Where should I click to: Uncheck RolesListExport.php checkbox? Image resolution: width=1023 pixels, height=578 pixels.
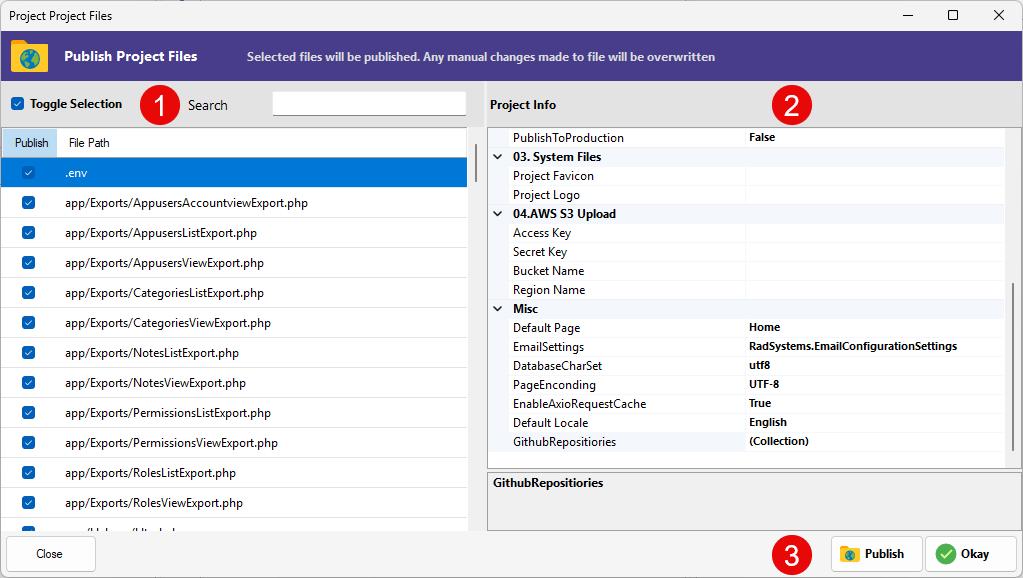coord(28,473)
